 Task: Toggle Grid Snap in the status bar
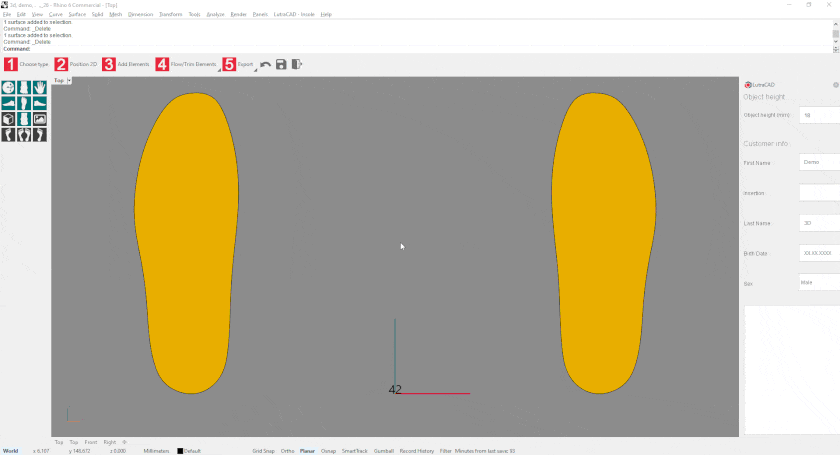tap(263, 451)
